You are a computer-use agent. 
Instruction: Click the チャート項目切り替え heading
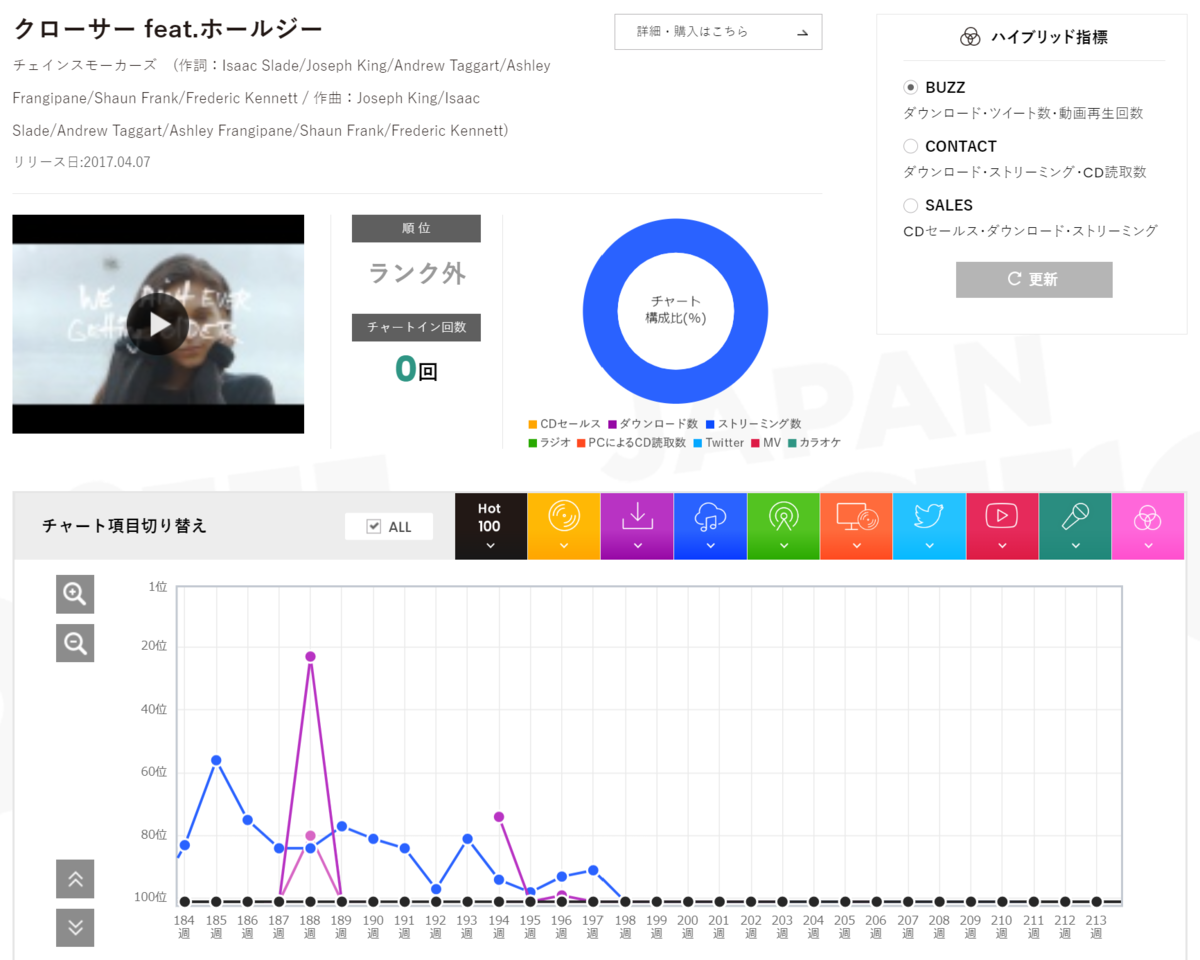tap(124, 526)
